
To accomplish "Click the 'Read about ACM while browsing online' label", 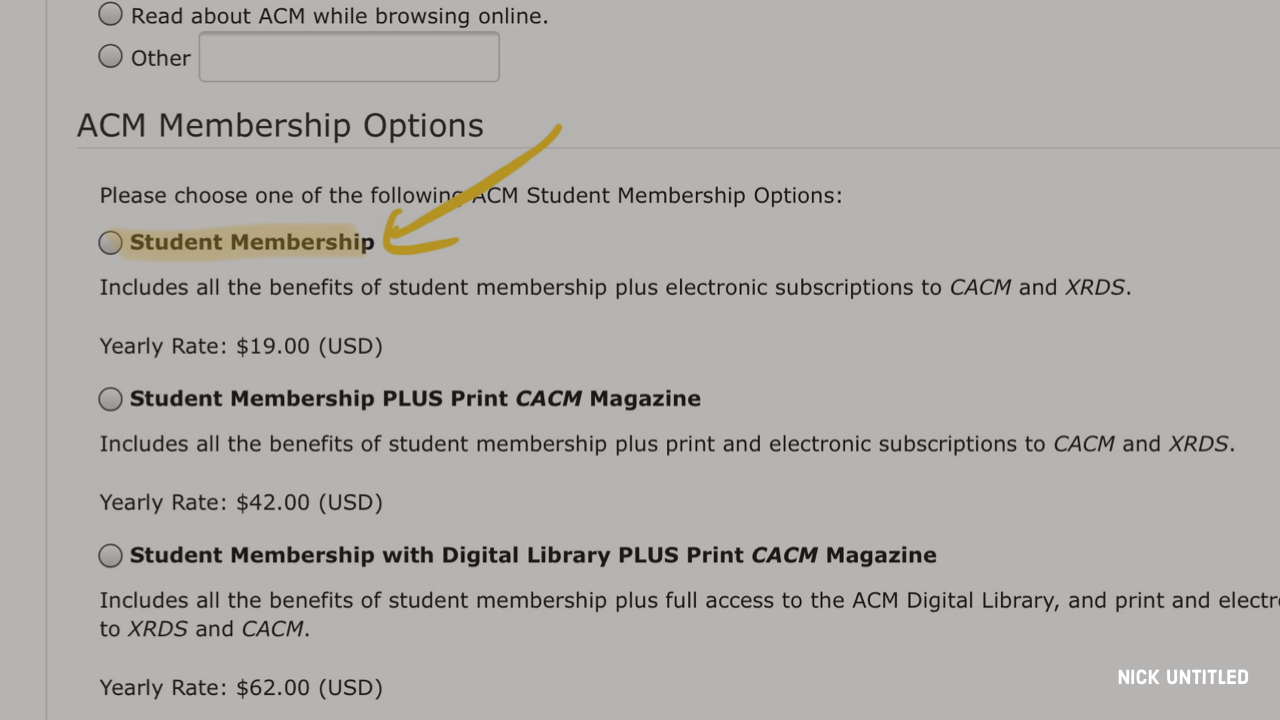I will coord(339,17).
